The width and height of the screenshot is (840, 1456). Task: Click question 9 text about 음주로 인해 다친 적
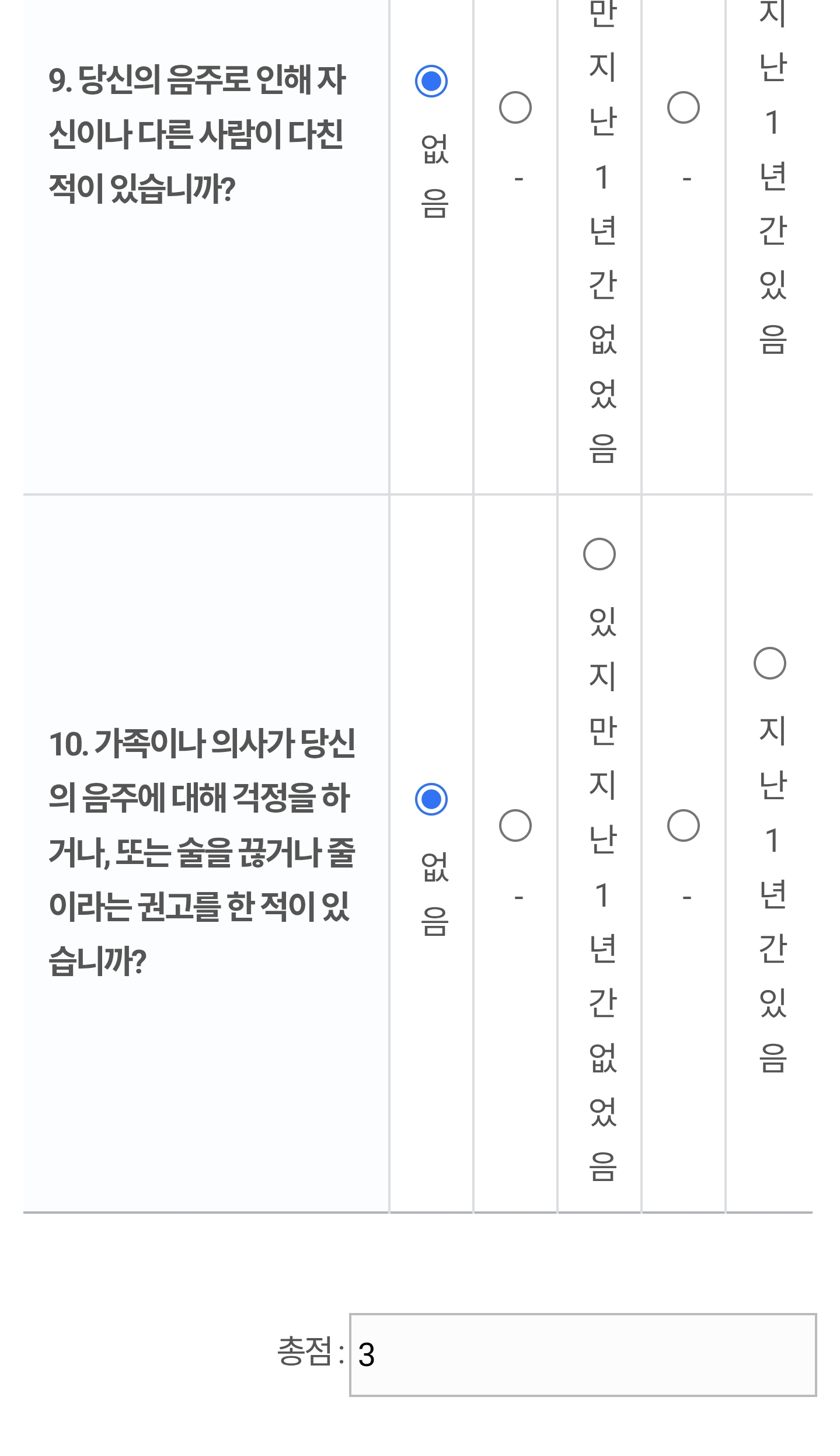pyautogui.click(x=197, y=134)
